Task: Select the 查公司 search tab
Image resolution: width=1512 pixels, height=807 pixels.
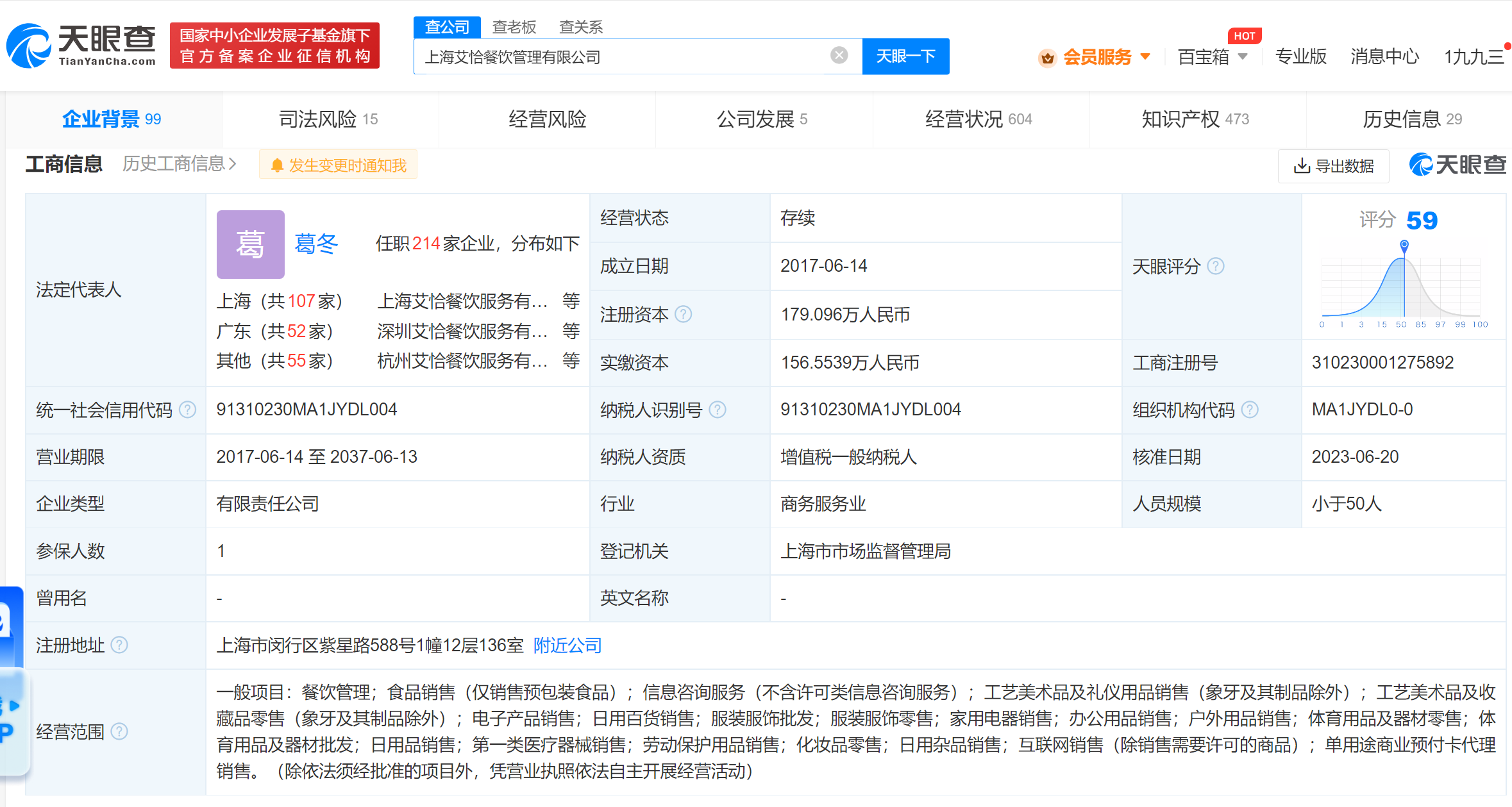Action: (447, 27)
